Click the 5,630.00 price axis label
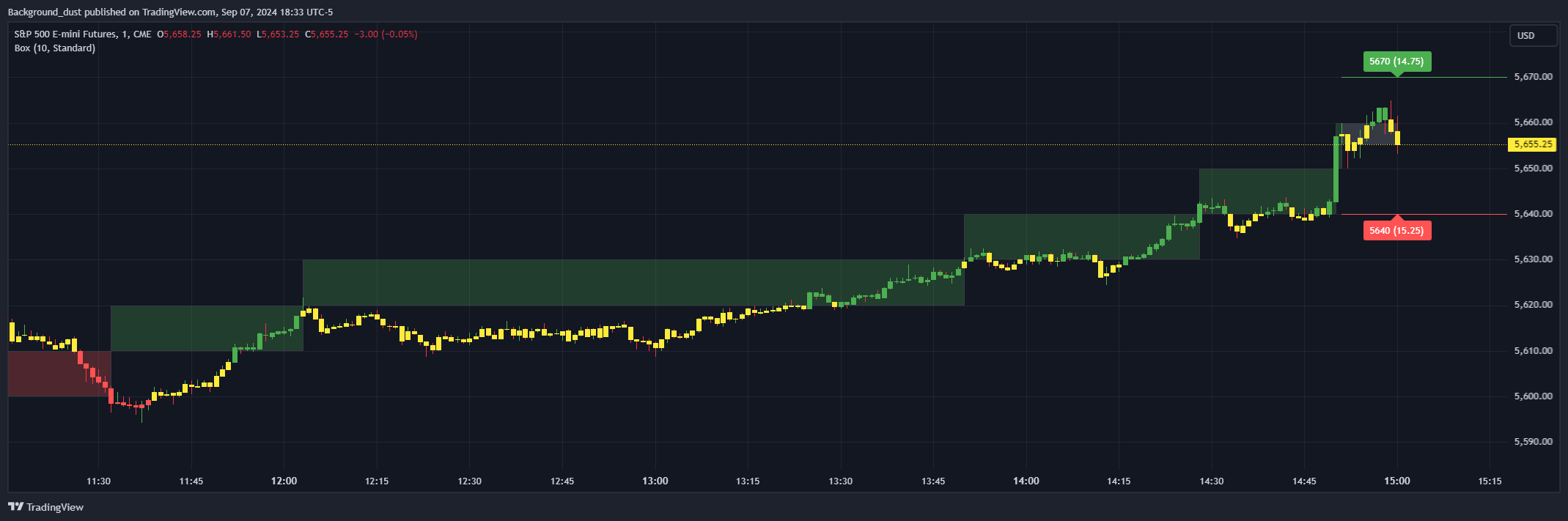Image resolution: width=1568 pixels, height=521 pixels. pyautogui.click(x=1533, y=259)
